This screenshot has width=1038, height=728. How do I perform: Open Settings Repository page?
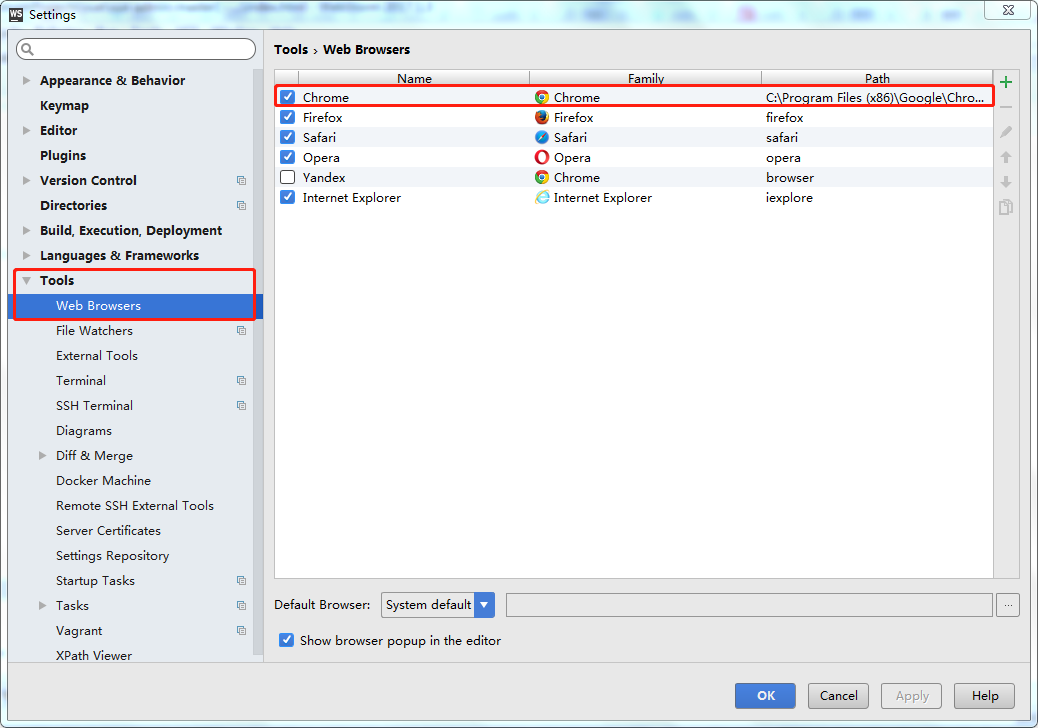point(113,556)
